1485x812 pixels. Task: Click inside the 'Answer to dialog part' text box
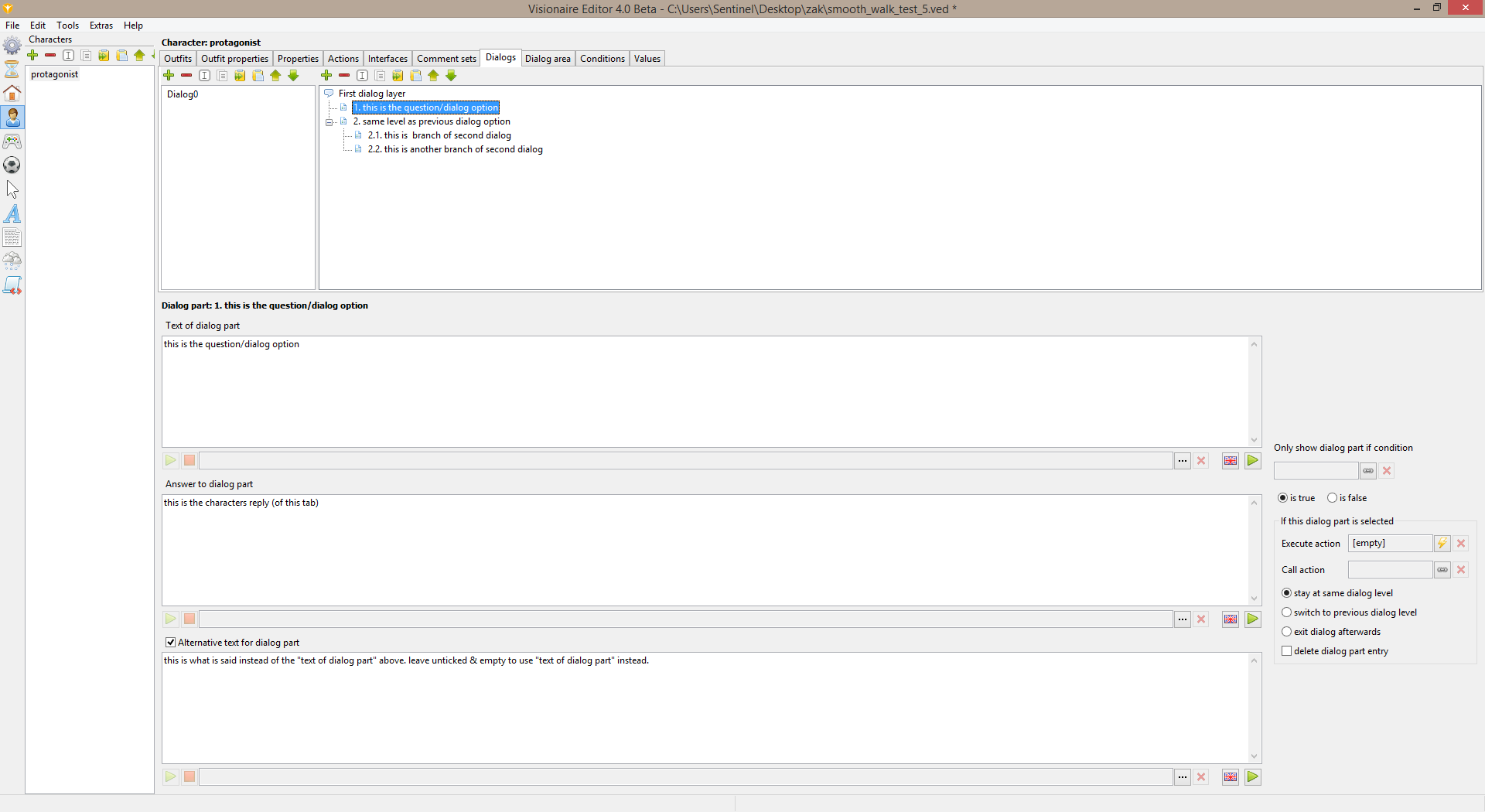click(704, 549)
